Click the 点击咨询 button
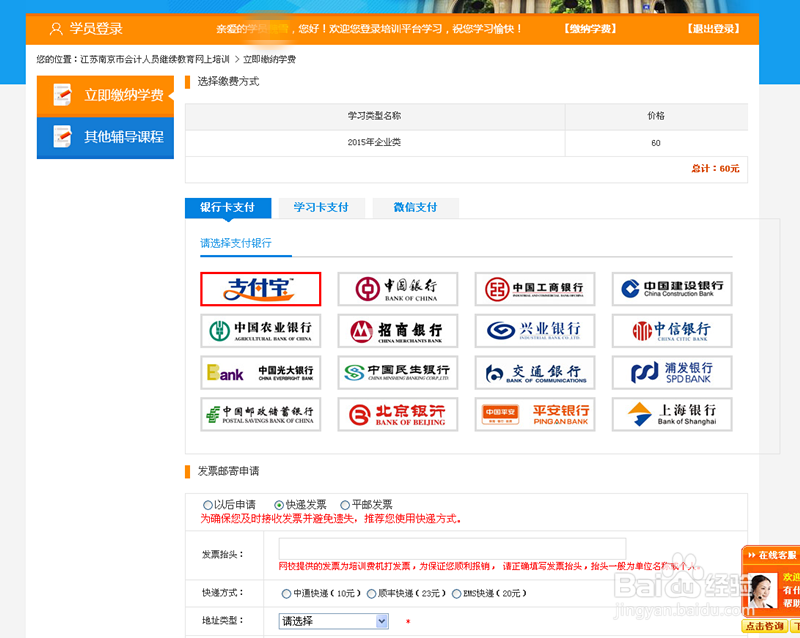Image resolution: width=800 pixels, height=638 pixels. (x=764, y=626)
